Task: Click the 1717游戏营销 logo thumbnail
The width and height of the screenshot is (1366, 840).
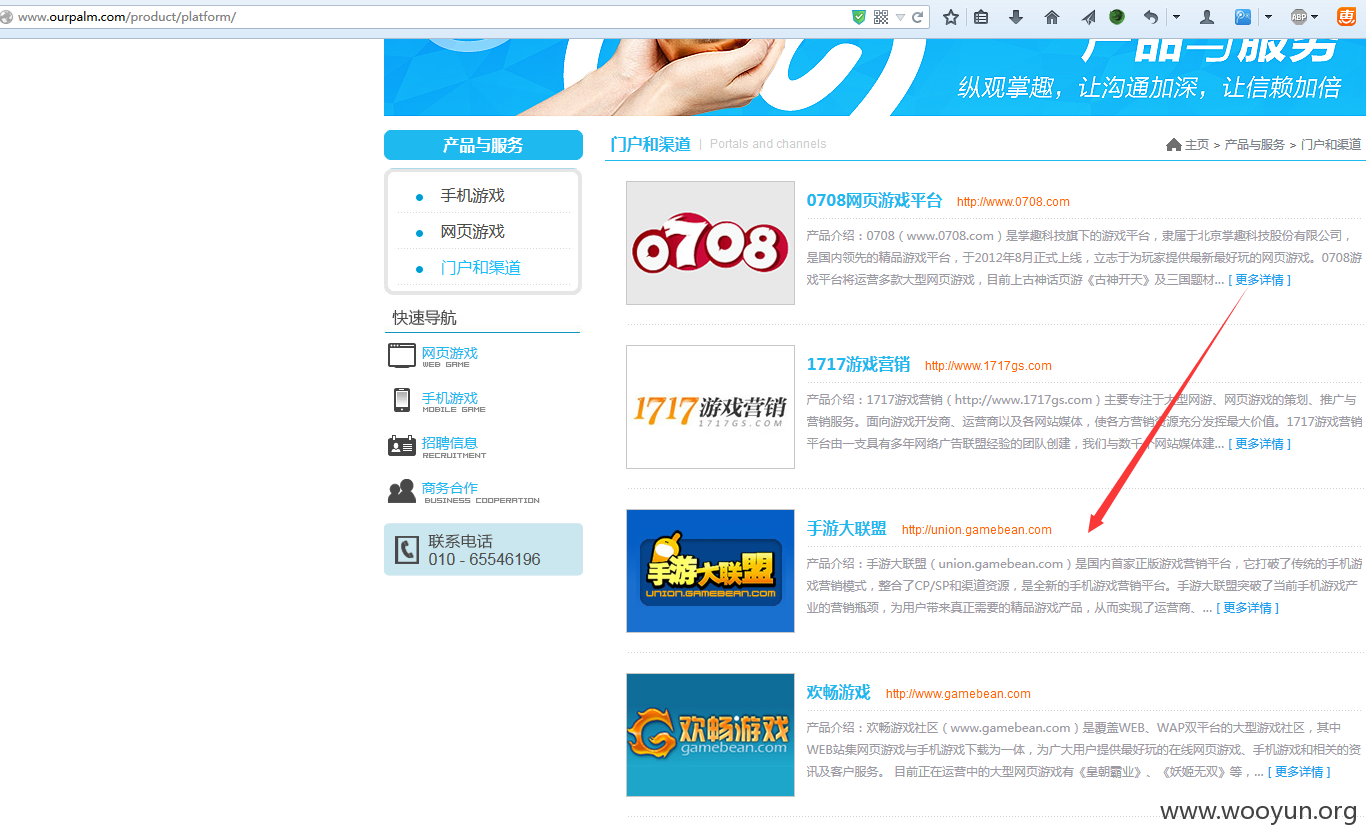Action: point(710,407)
